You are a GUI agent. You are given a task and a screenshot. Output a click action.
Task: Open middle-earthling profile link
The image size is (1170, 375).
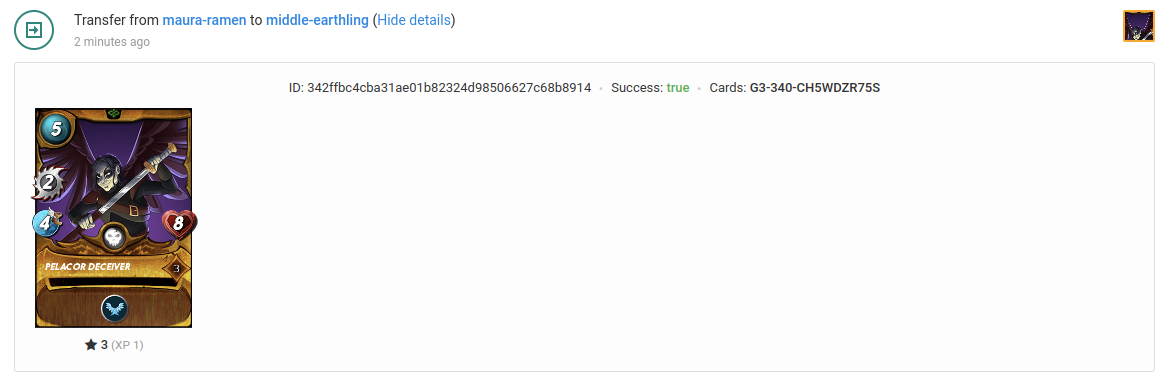317,20
